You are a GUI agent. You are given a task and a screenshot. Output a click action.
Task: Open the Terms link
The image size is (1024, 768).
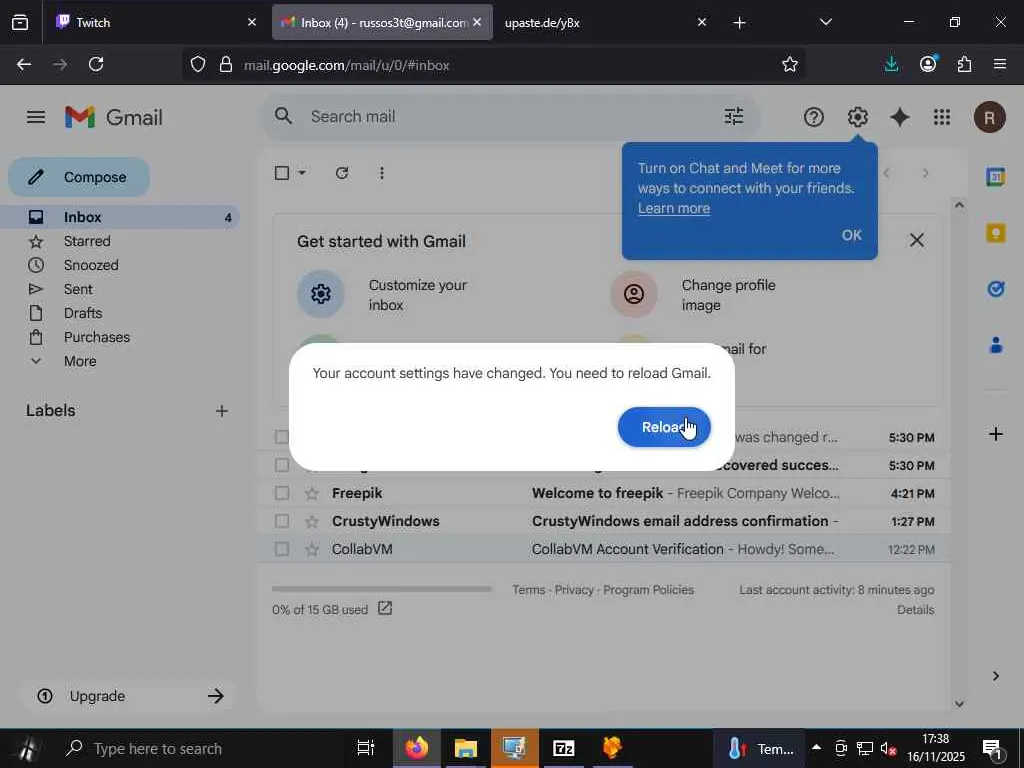click(528, 590)
